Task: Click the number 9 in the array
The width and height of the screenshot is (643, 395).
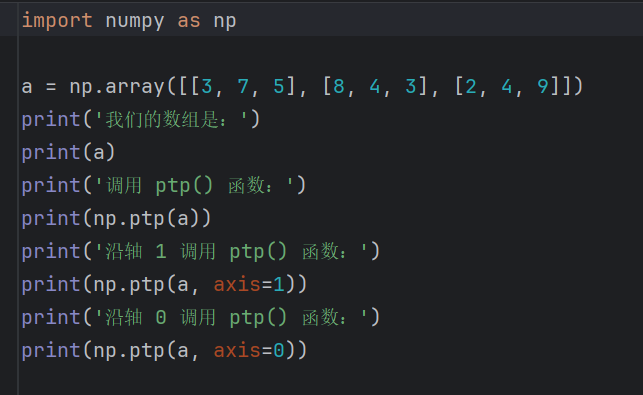Action: tap(543, 87)
